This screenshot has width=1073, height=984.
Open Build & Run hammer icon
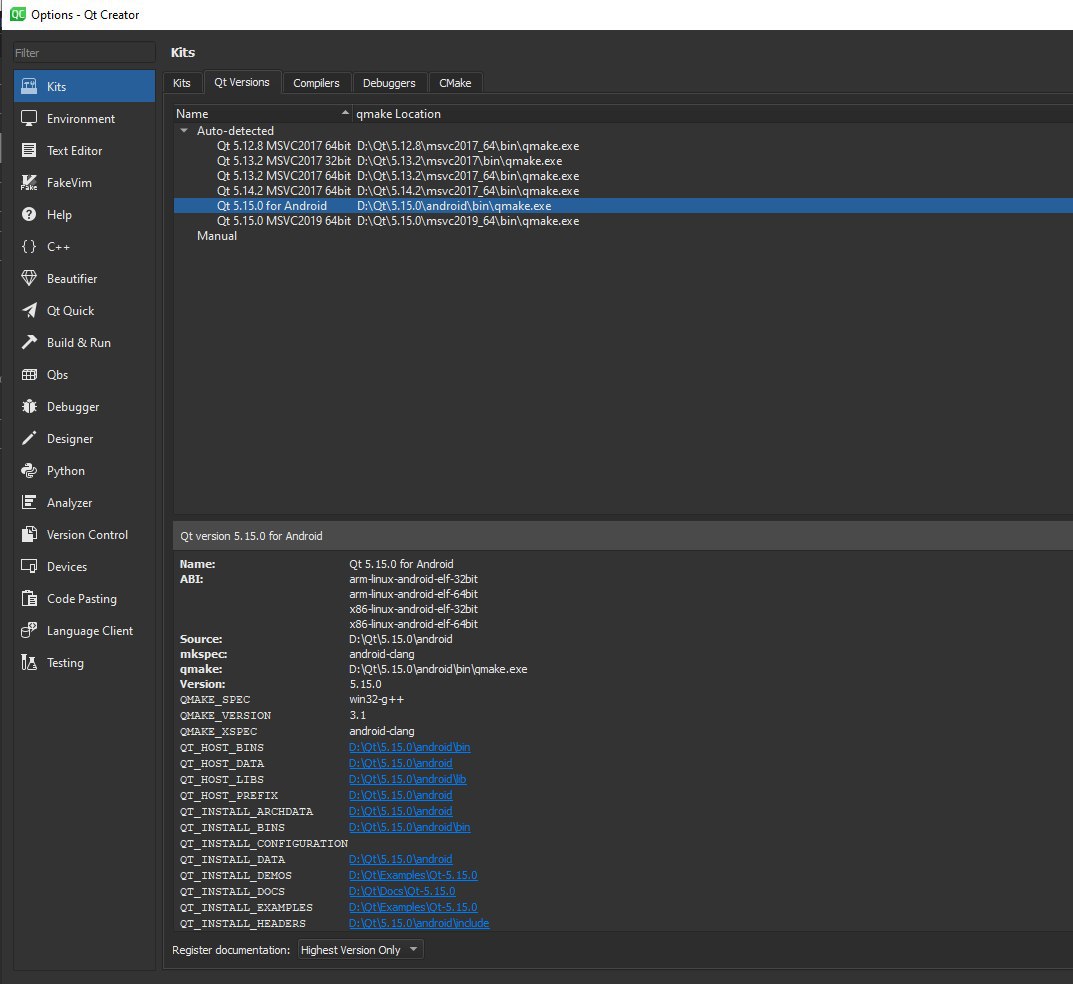tap(29, 343)
